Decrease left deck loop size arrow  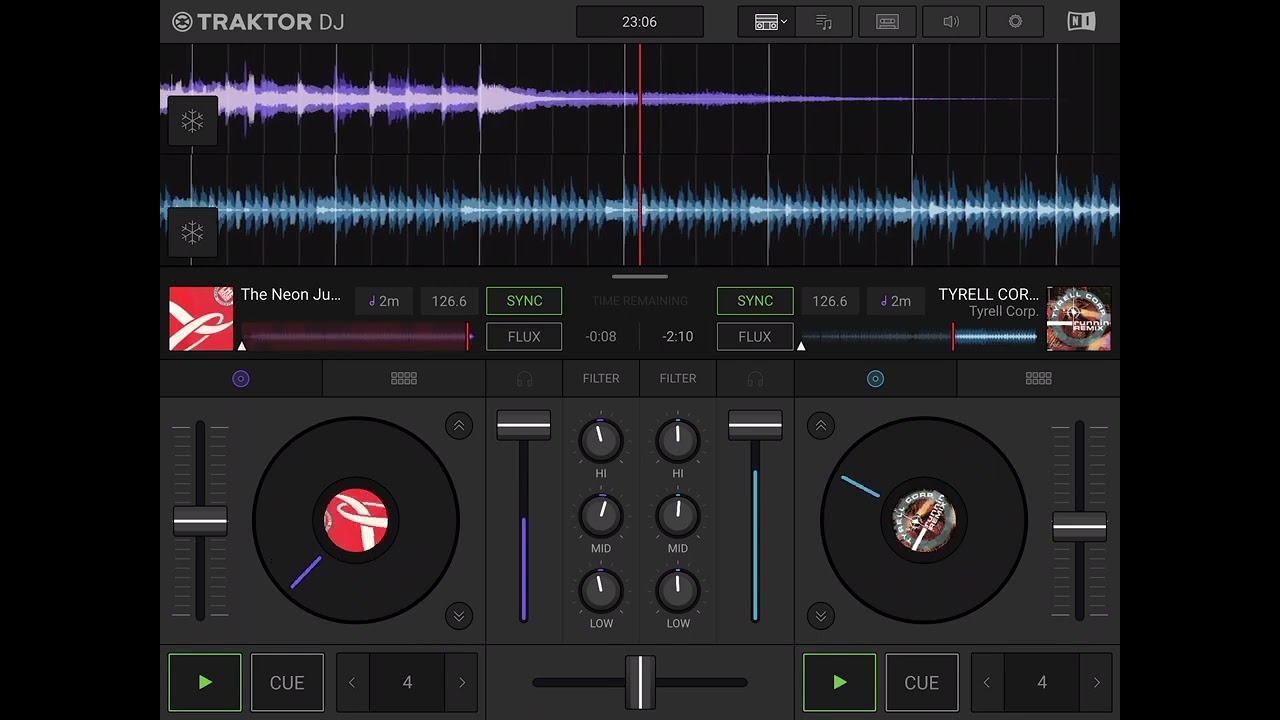click(352, 683)
